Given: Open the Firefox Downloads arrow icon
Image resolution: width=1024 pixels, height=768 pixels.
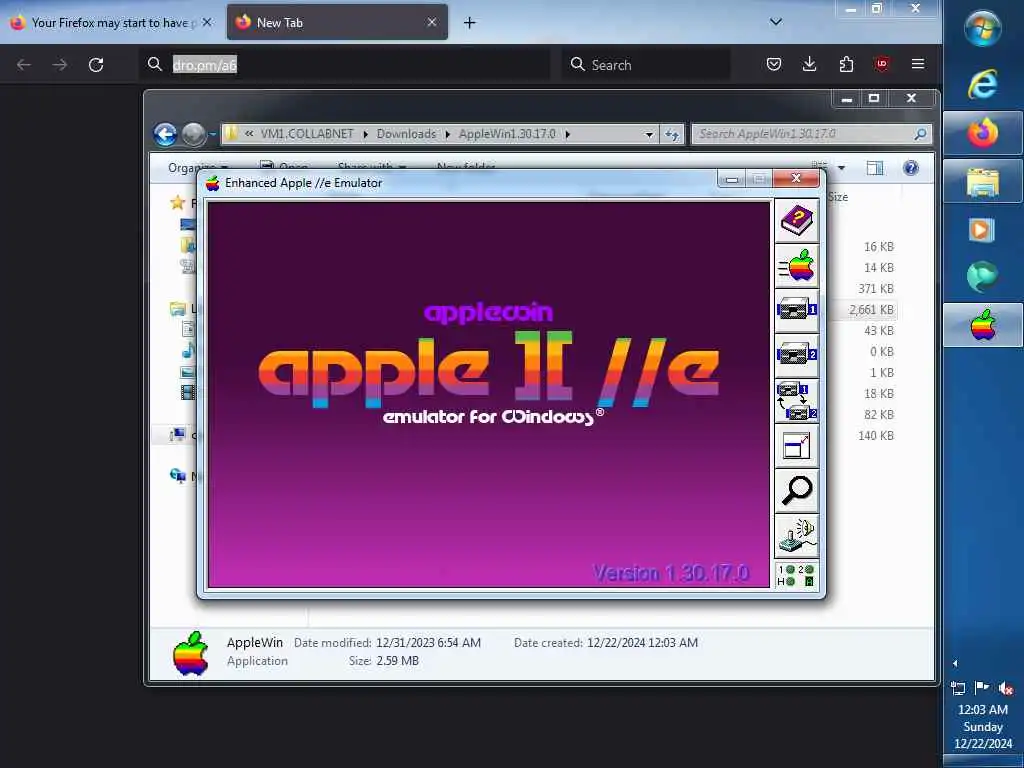Looking at the screenshot, I should tap(809, 64).
